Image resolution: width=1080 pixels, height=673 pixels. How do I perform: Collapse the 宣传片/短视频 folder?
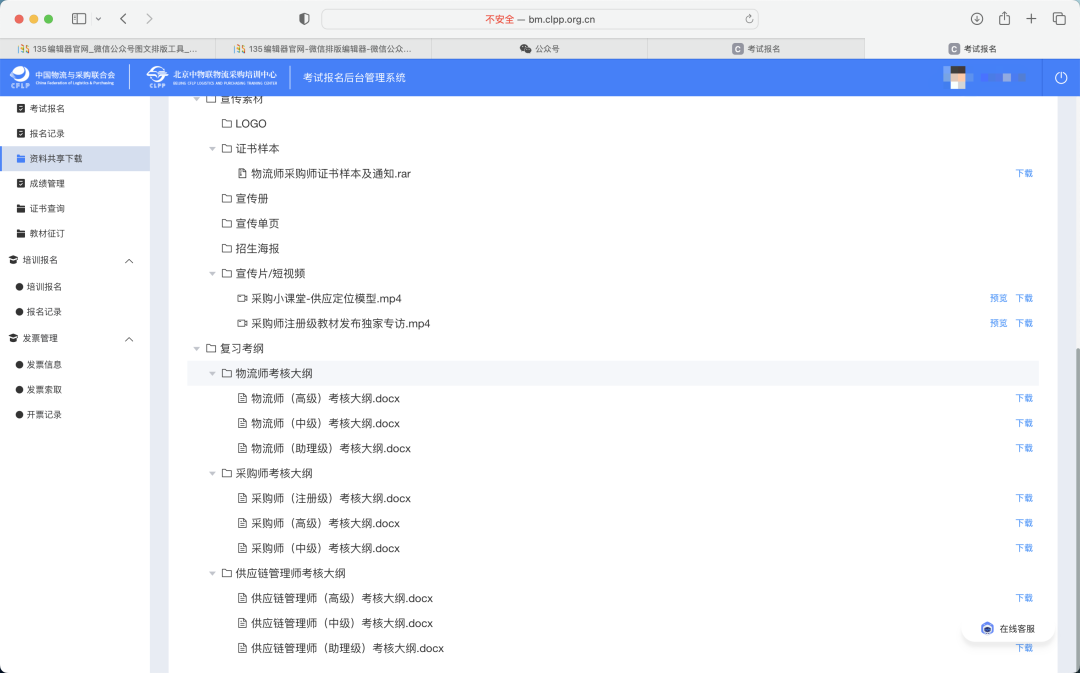212,272
